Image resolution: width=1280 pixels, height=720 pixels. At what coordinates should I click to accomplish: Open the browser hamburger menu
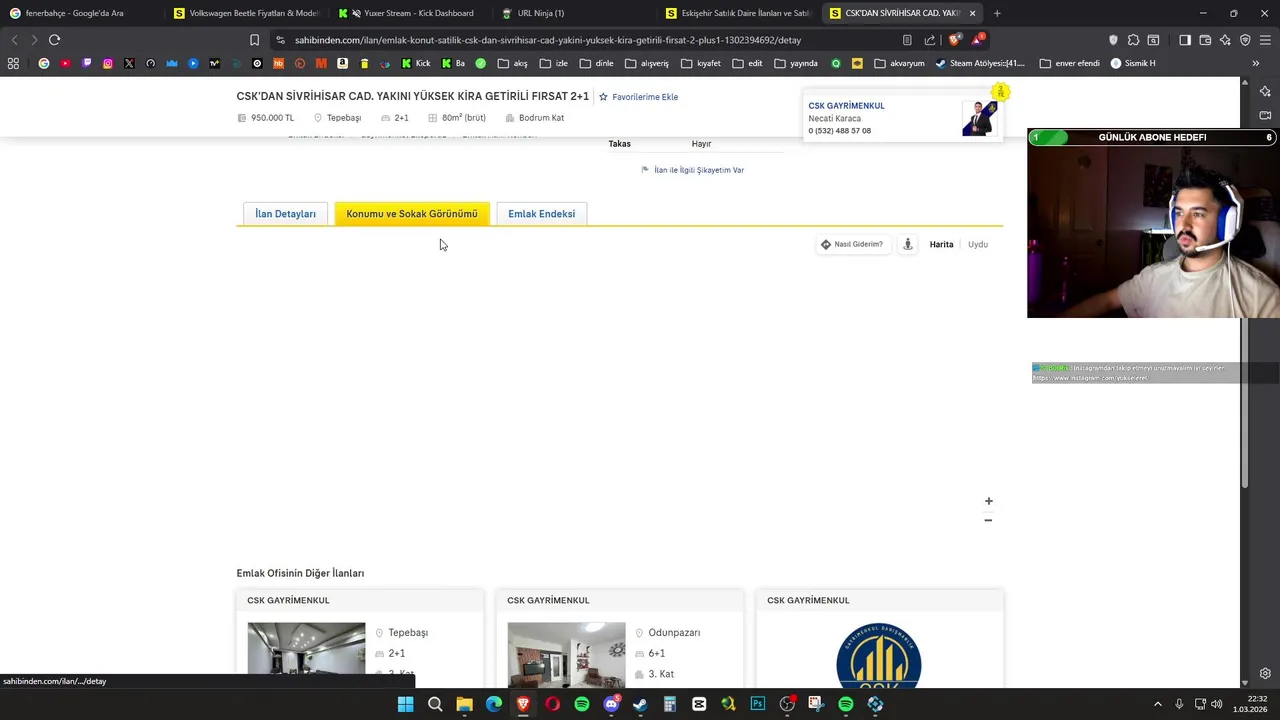click(1265, 40)
